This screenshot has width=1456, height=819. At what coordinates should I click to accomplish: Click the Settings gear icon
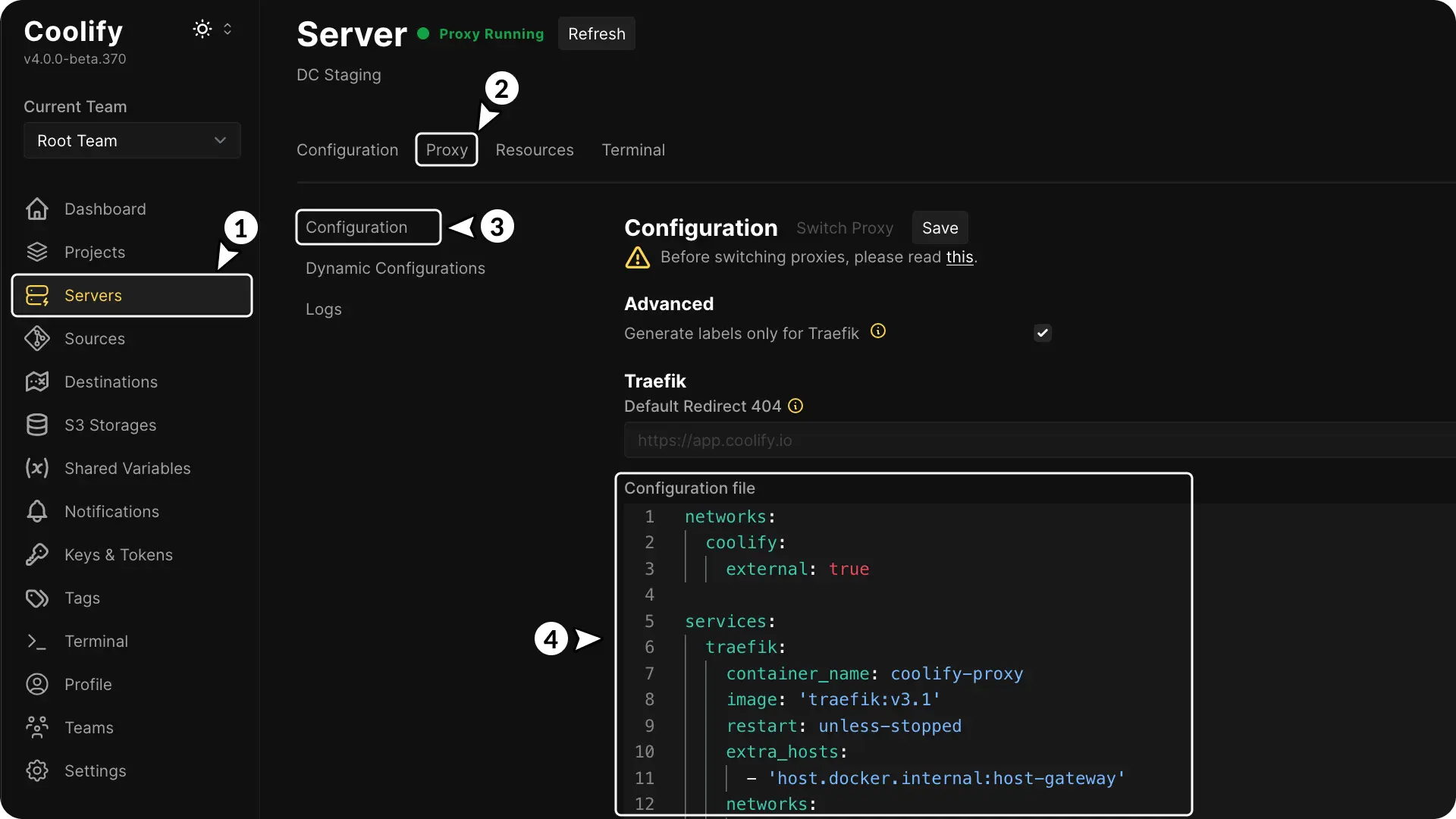36,770
